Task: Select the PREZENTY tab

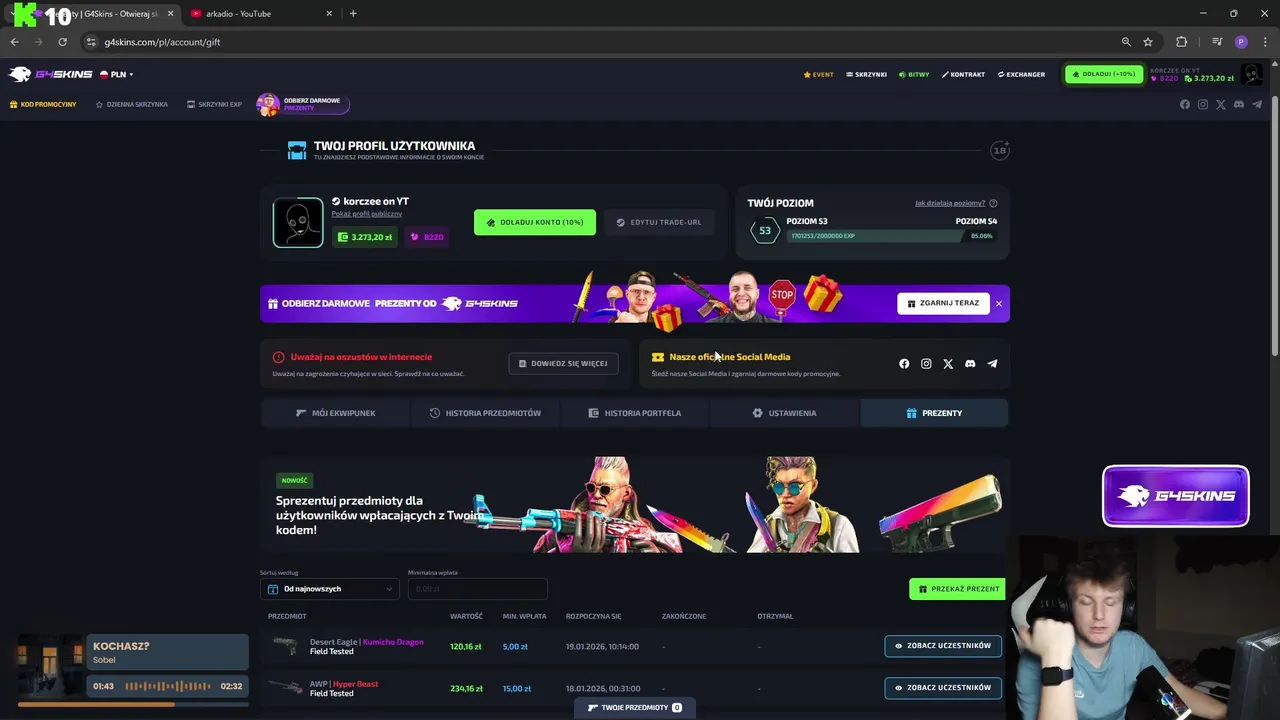Action: (934, 413)
